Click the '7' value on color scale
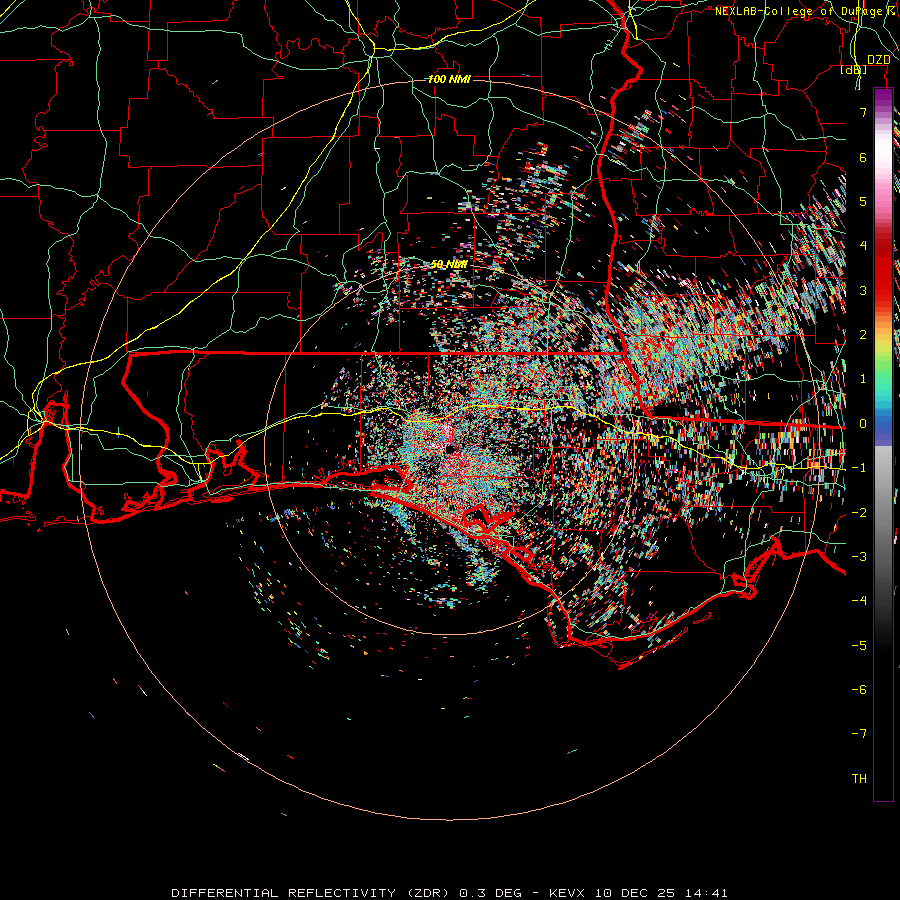Screen dimensions: 900x900 point(863,112)
